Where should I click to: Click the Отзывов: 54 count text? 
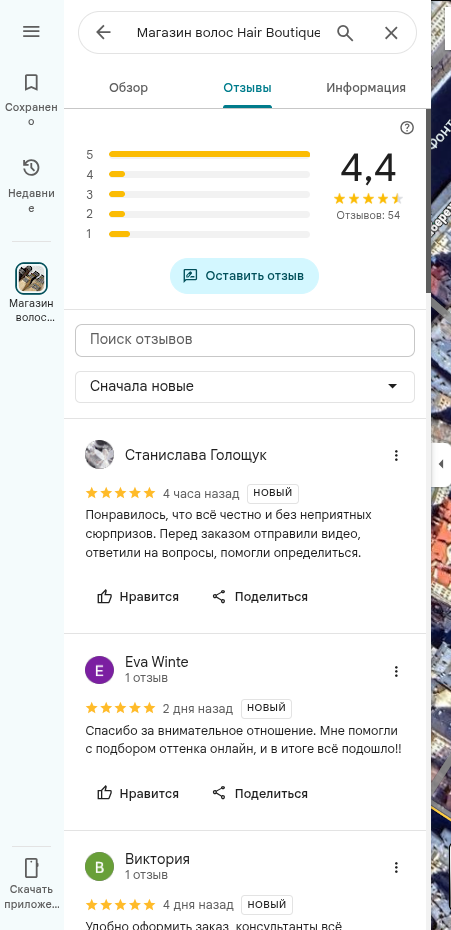pyautogui.click(x=368, y=215)
